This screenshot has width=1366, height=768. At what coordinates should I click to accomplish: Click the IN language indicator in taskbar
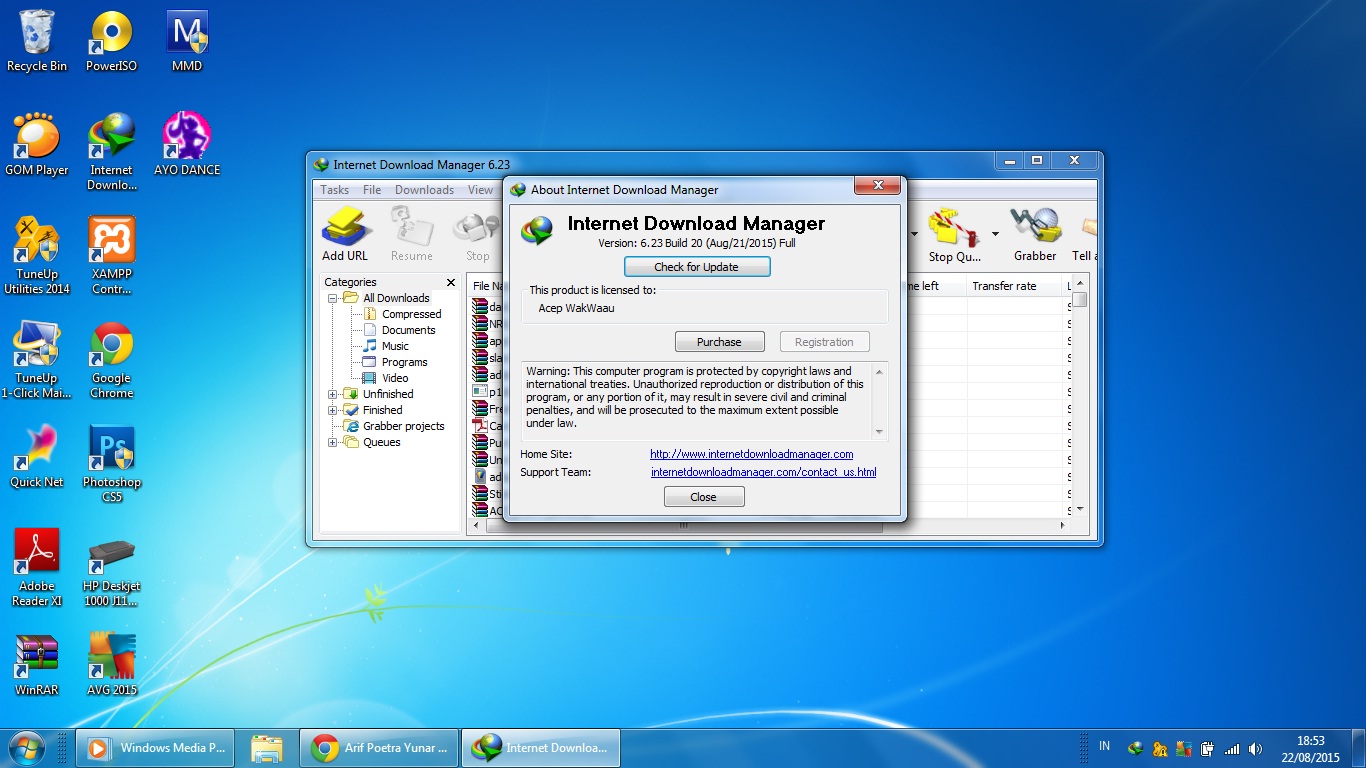tap(1104, 746)
